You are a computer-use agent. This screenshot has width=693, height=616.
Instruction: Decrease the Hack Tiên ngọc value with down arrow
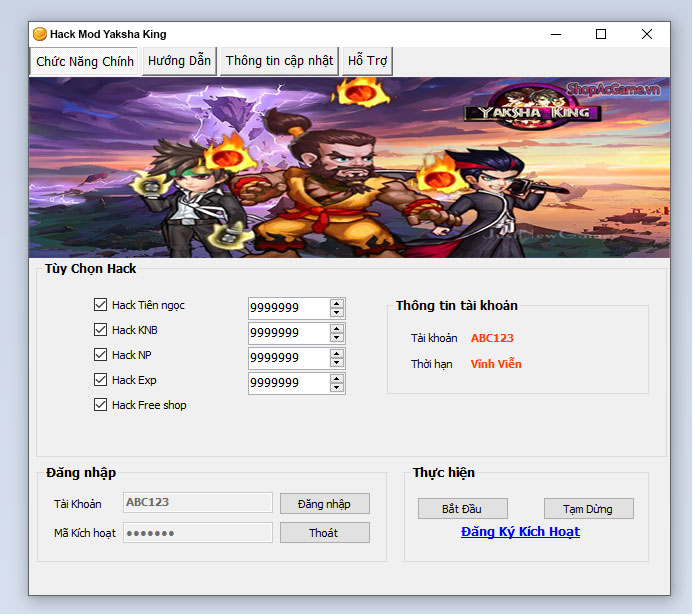(x=337, y=312)
